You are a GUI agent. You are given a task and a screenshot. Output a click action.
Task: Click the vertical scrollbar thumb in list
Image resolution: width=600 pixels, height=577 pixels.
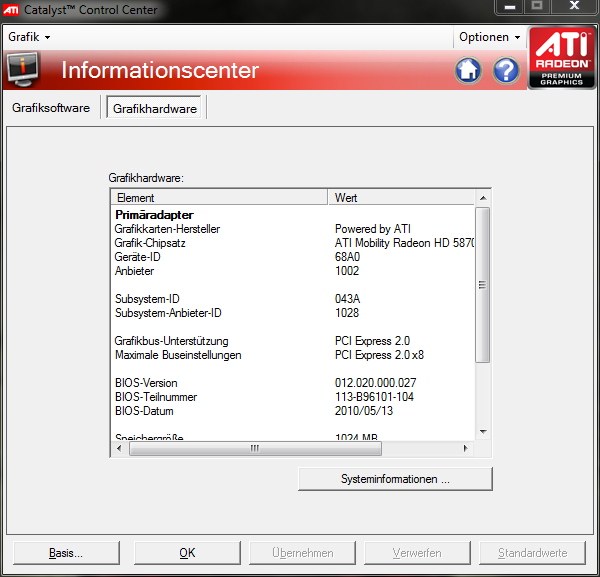(x=483, y=285)
